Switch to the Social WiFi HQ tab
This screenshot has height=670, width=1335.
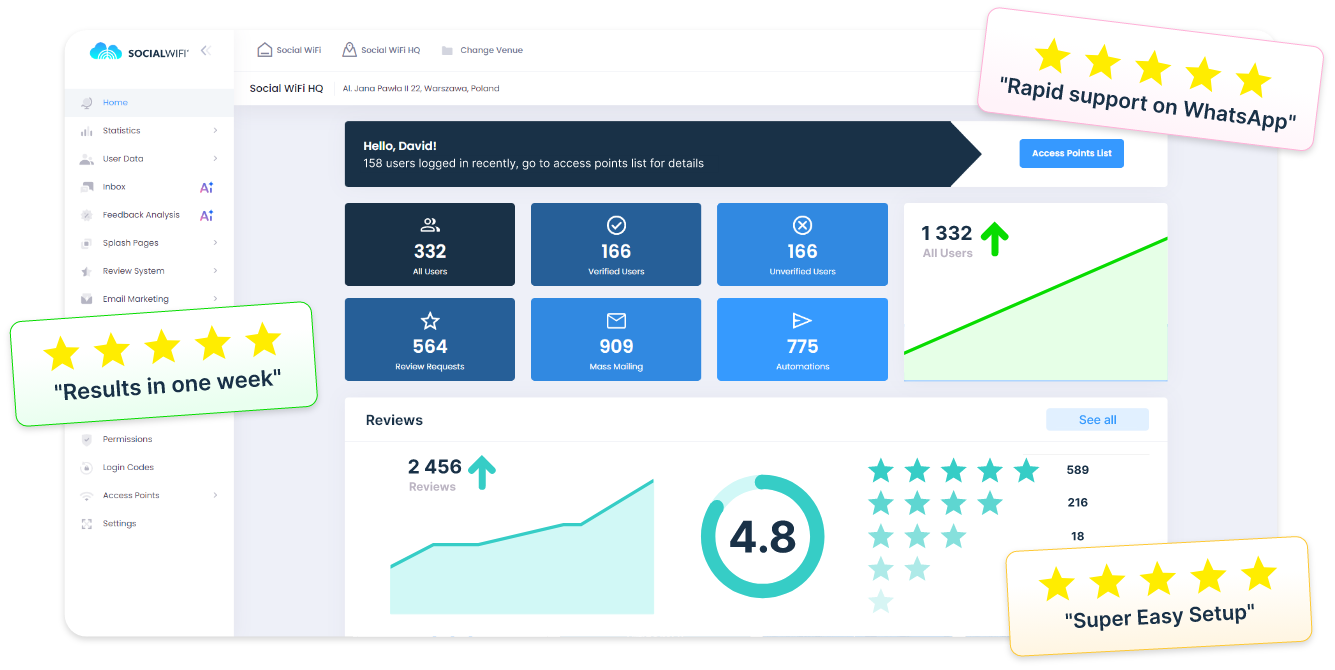pyautogui.click(x=381, y=48)
